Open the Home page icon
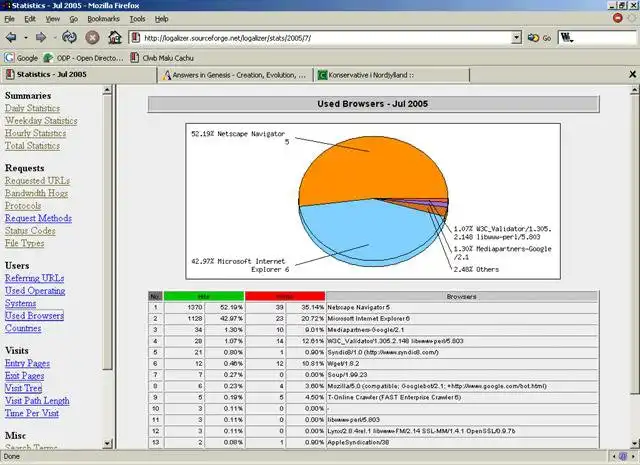The width and height of the screenshot is (640, 465). [x=115, y=38]
